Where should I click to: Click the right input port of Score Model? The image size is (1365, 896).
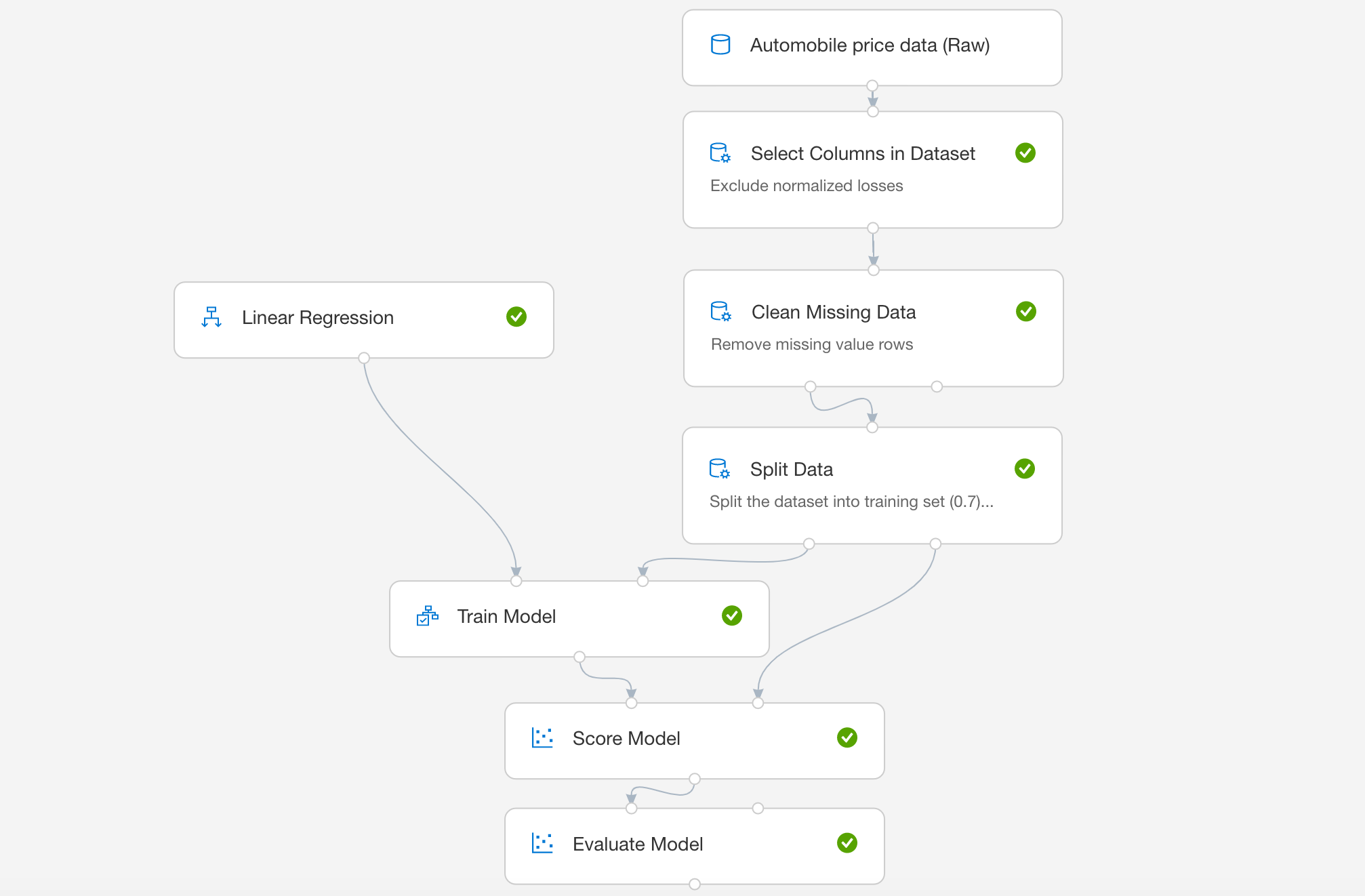(758, 703)
